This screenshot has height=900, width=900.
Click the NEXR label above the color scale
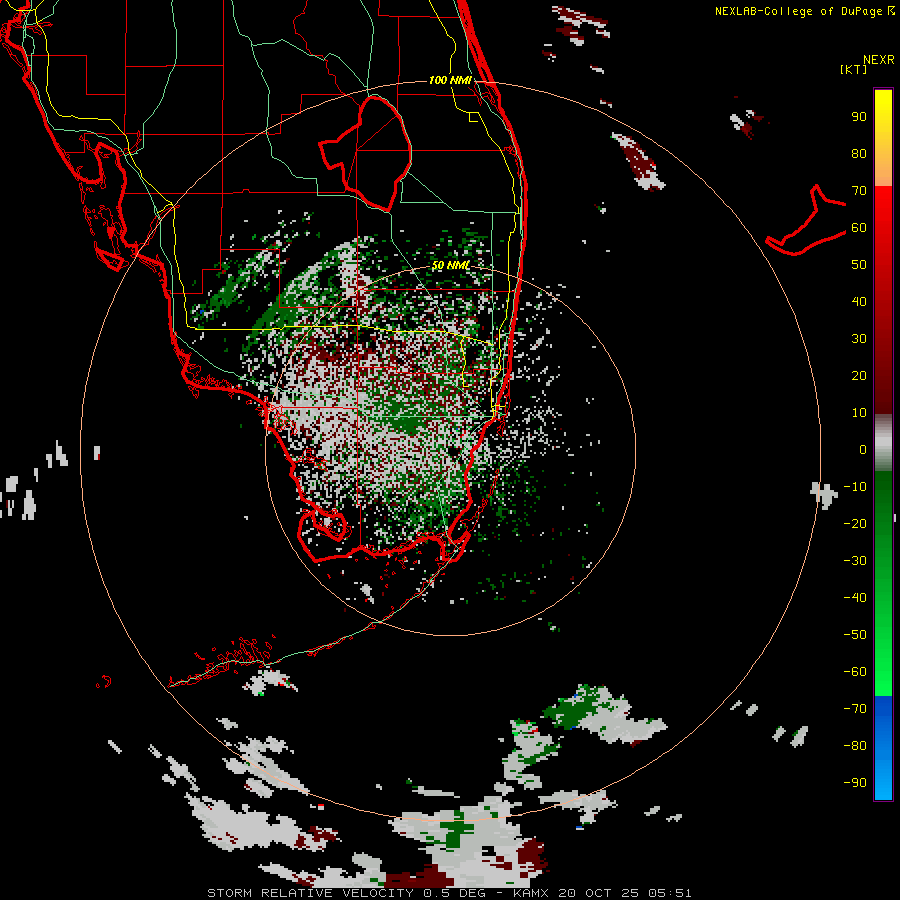coord(878,60)
